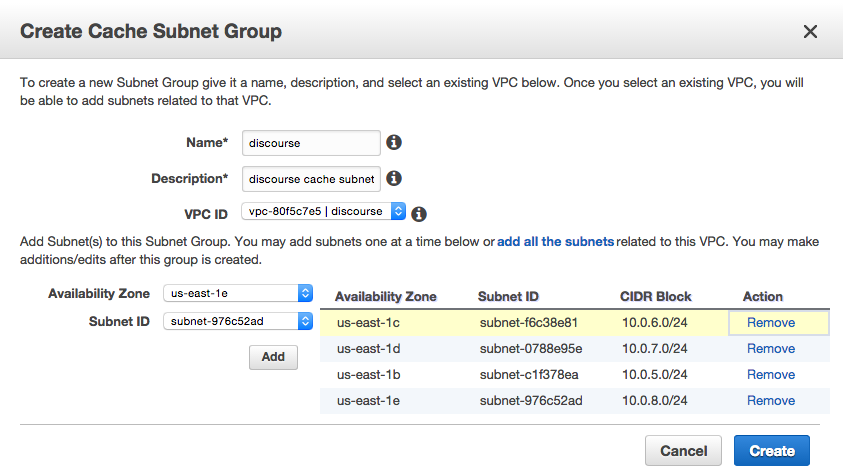843x476 pixels.
Task: Follow the 'add all the subnets' link
Action: tap(555, 241)
